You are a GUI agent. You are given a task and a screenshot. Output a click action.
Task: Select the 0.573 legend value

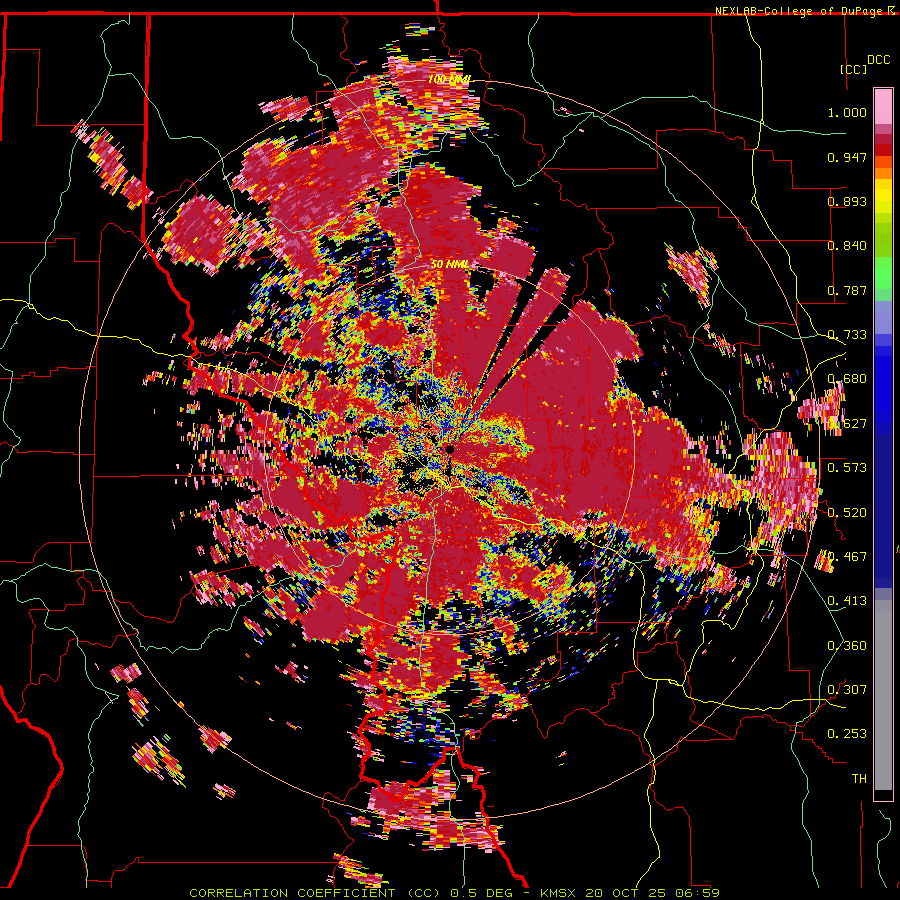[x=847, y=468]
